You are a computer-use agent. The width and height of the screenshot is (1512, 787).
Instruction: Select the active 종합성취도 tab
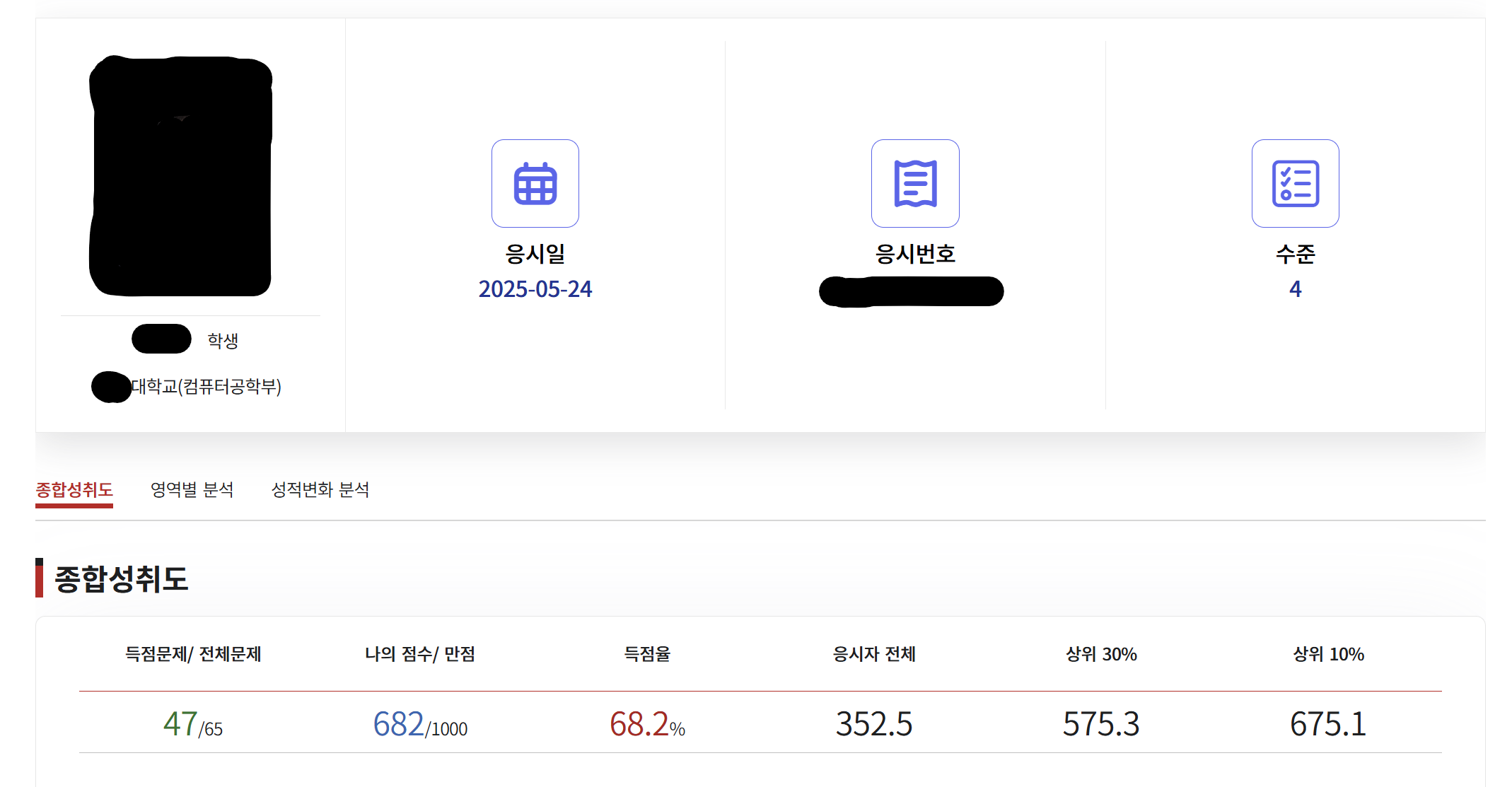(74, 489)
